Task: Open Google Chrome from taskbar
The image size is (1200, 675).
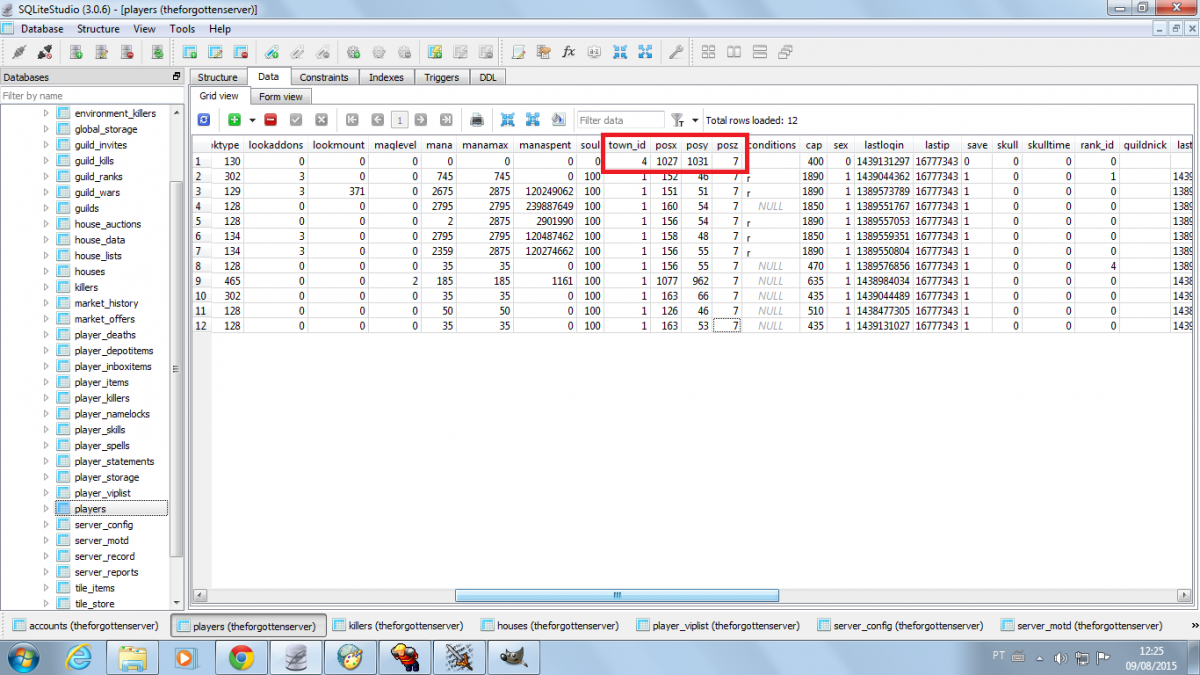Action: [x=241, y=657]
